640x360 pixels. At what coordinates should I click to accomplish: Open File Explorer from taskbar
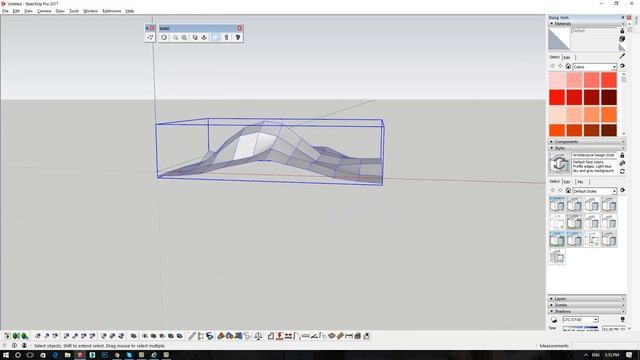[67, 355]
